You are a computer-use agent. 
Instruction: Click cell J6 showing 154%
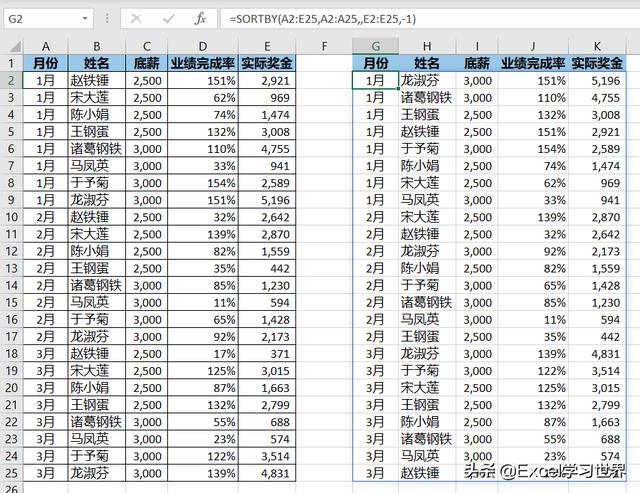pos(533,149)
